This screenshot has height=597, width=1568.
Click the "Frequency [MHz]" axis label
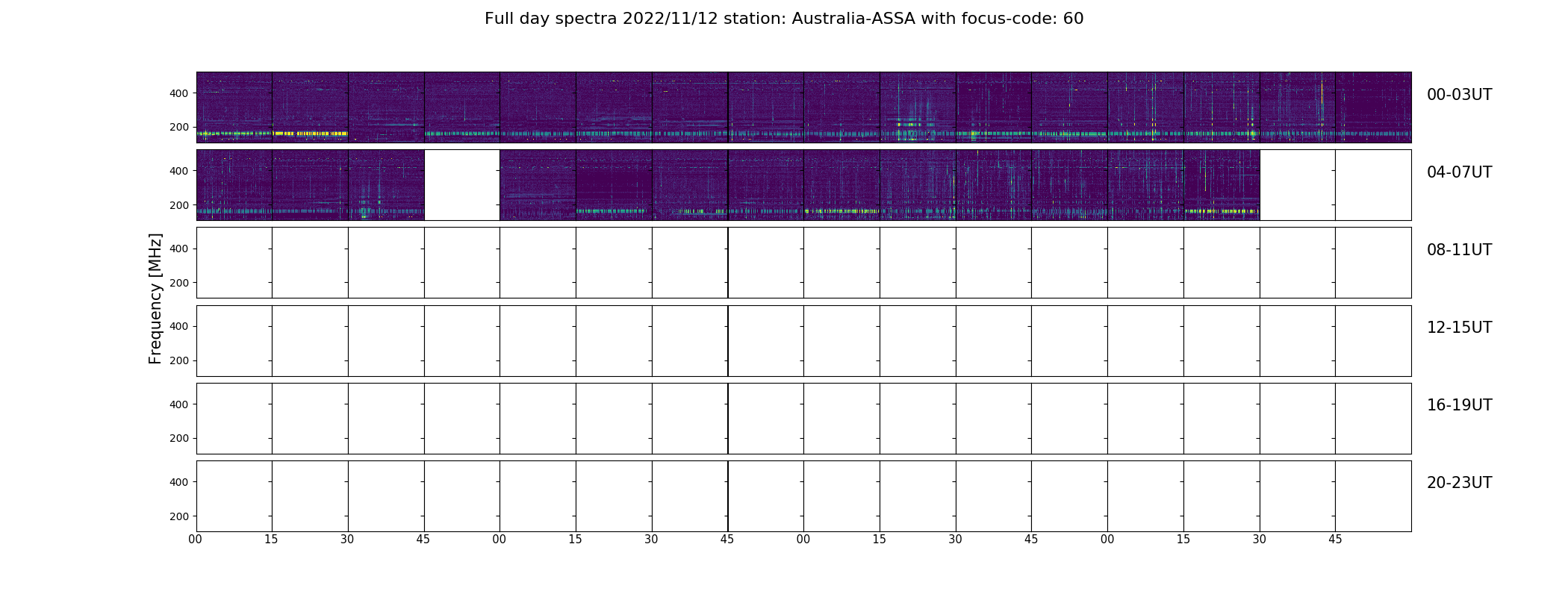coord(155,298)
